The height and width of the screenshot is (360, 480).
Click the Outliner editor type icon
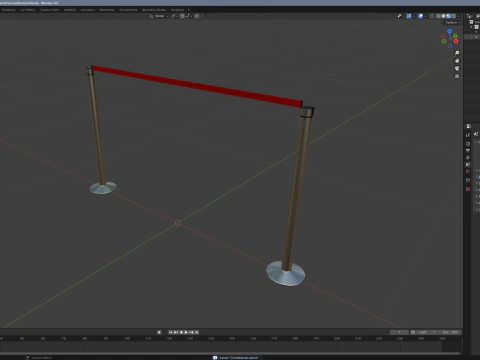[x=469, y=16]
